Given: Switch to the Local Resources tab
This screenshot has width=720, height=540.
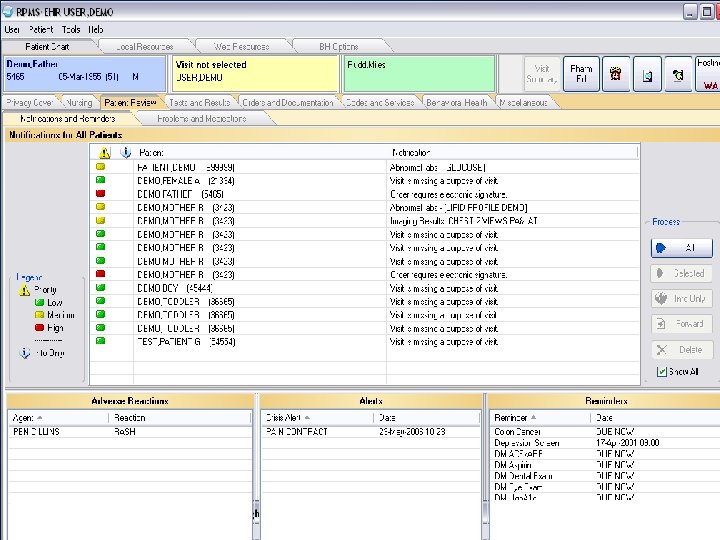Looking at the screenshot, I should (145, 47).
